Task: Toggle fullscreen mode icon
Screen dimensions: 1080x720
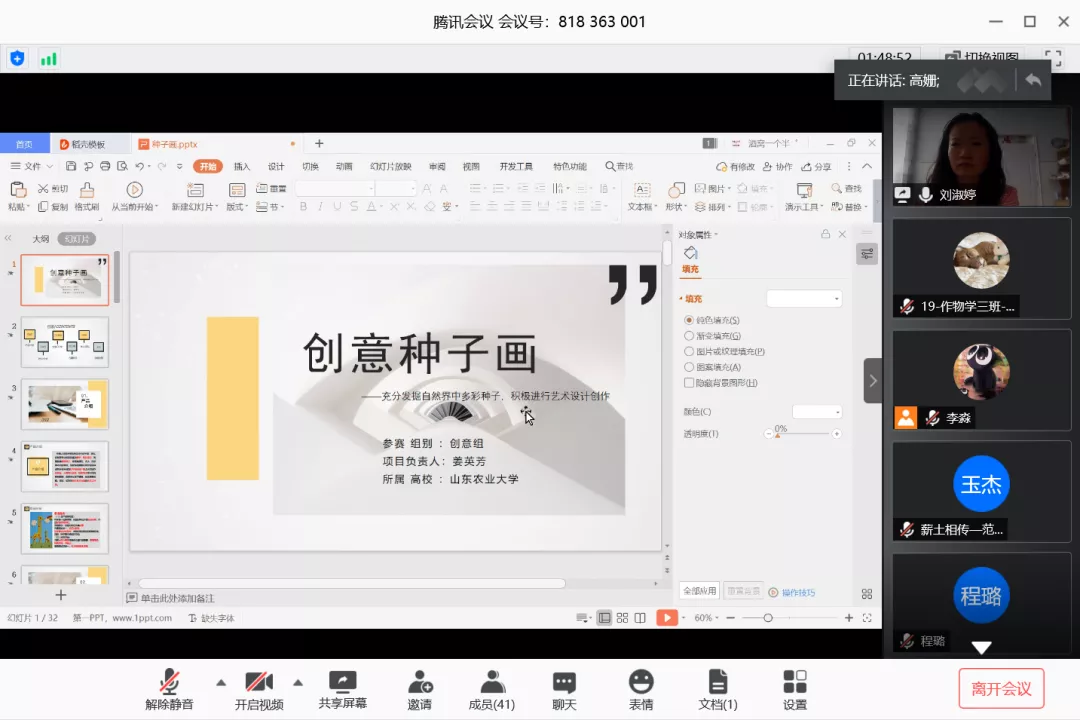Action: 1053,58
